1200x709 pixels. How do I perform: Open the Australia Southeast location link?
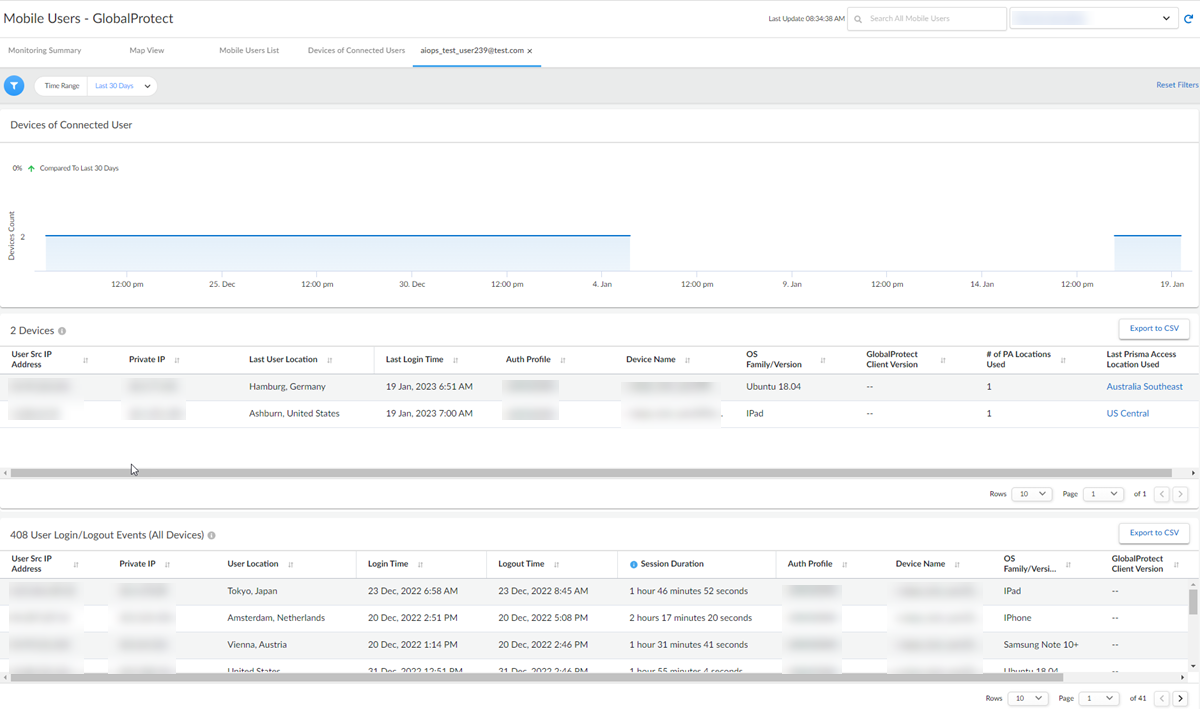point(1144,386)
